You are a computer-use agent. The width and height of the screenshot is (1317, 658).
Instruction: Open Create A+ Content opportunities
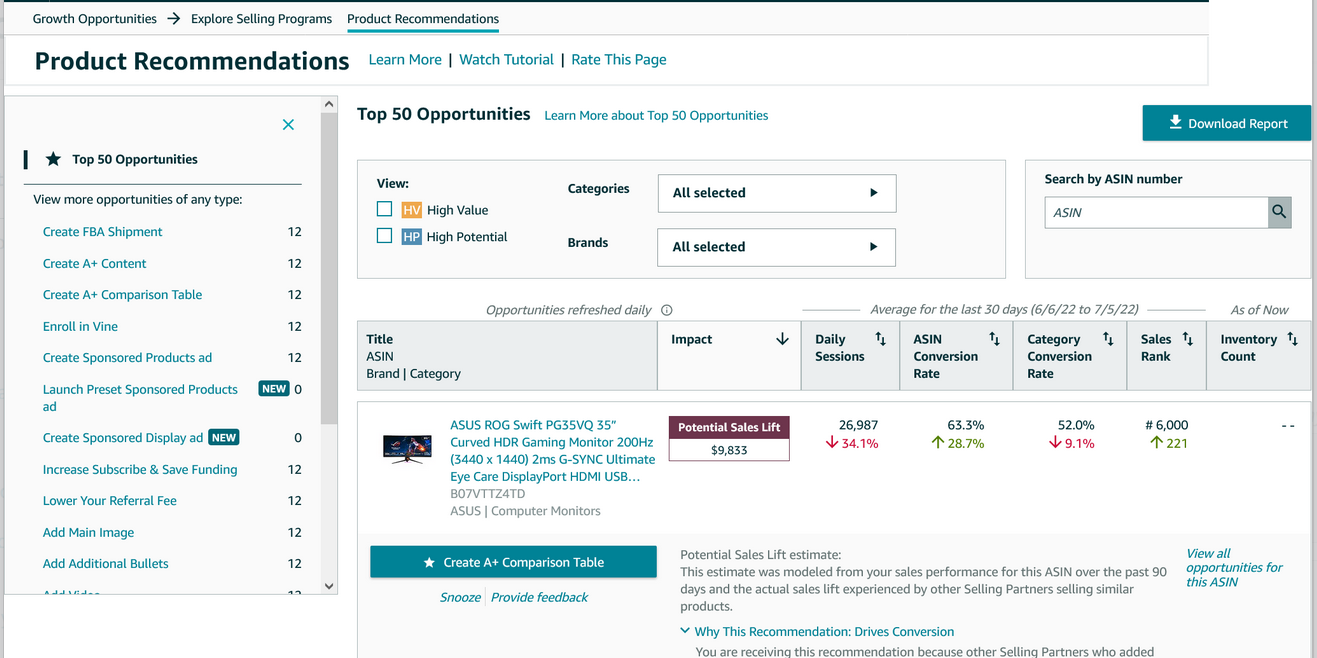95,264
